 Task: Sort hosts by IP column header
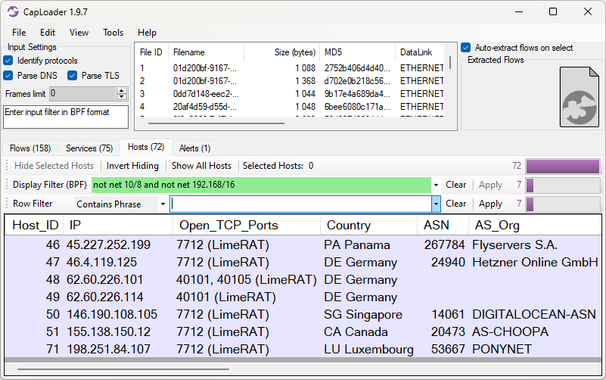click(118, 225)
